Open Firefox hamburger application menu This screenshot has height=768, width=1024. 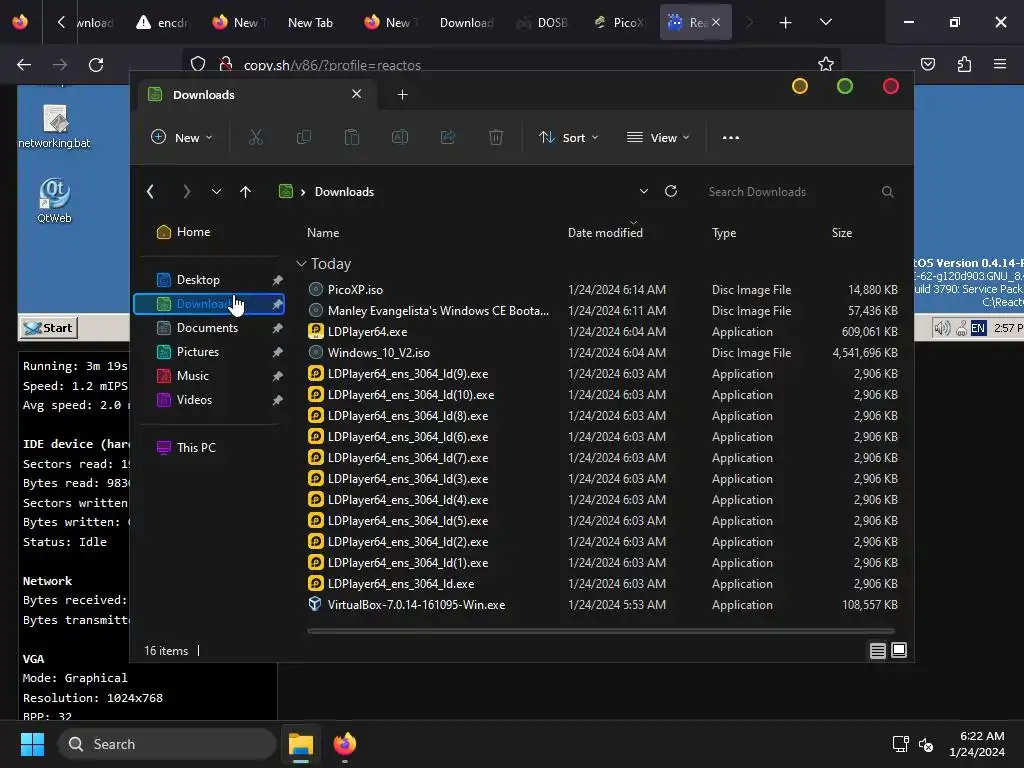tap(1000, 64)
